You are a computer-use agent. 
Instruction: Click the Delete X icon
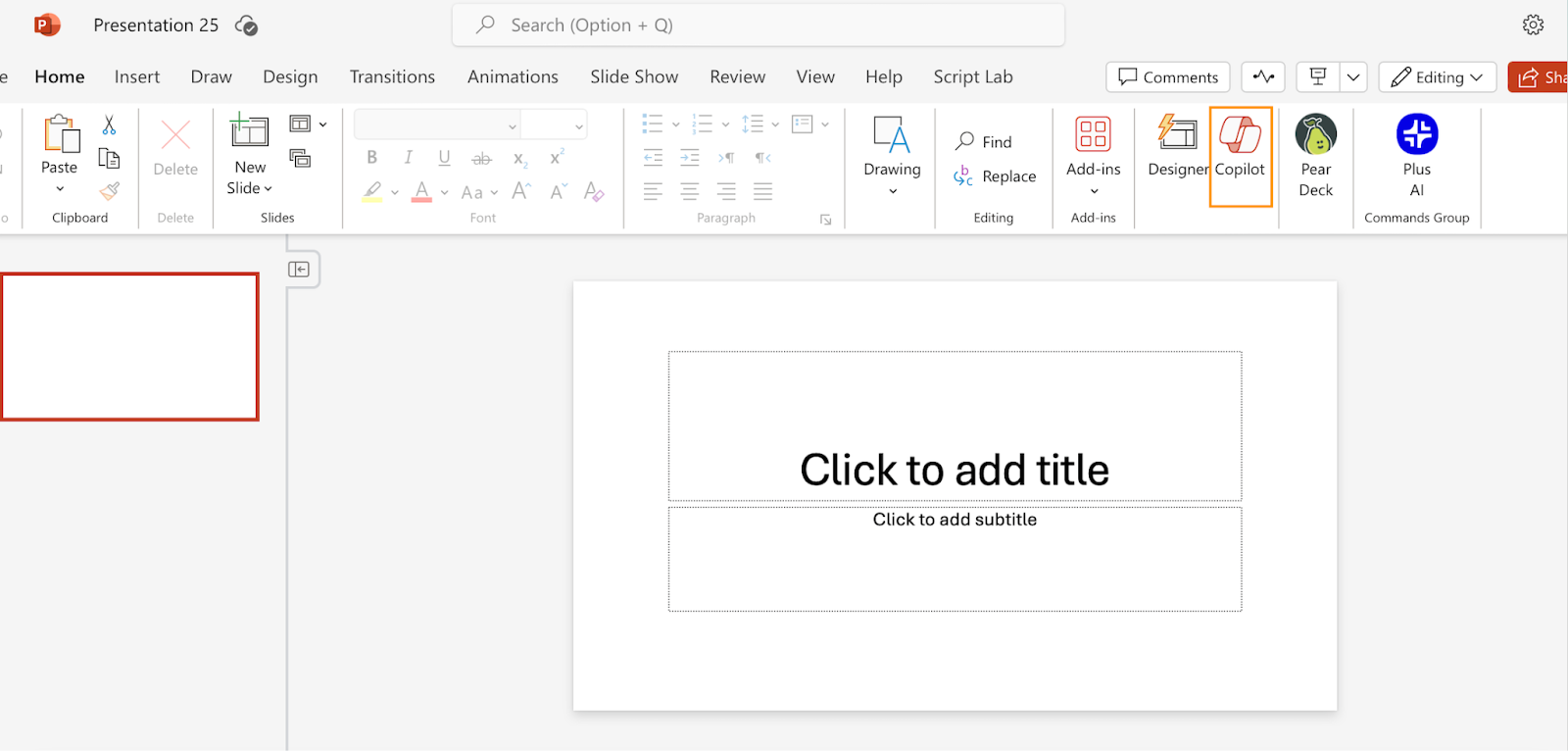175,134
